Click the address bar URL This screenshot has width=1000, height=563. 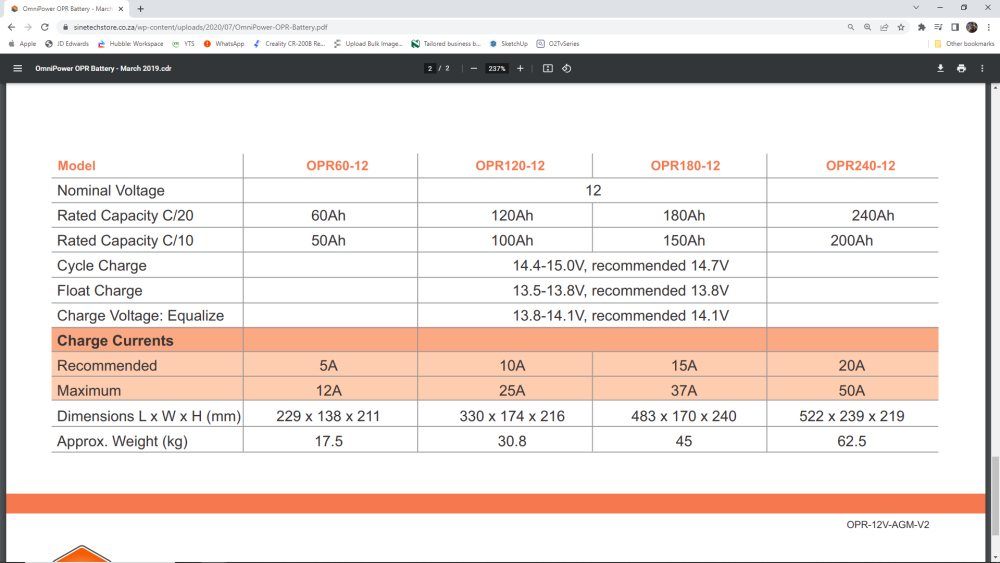point(200,27)
